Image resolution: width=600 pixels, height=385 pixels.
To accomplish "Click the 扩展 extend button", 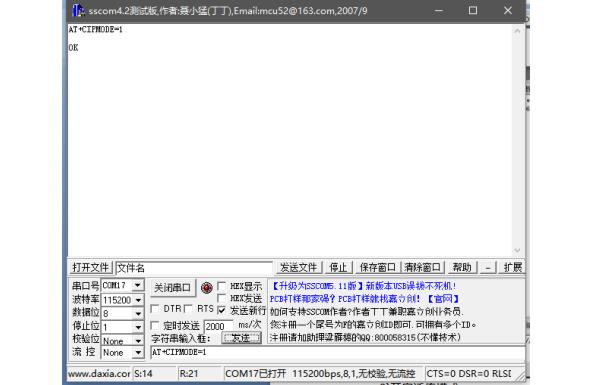I will point(512,267).
